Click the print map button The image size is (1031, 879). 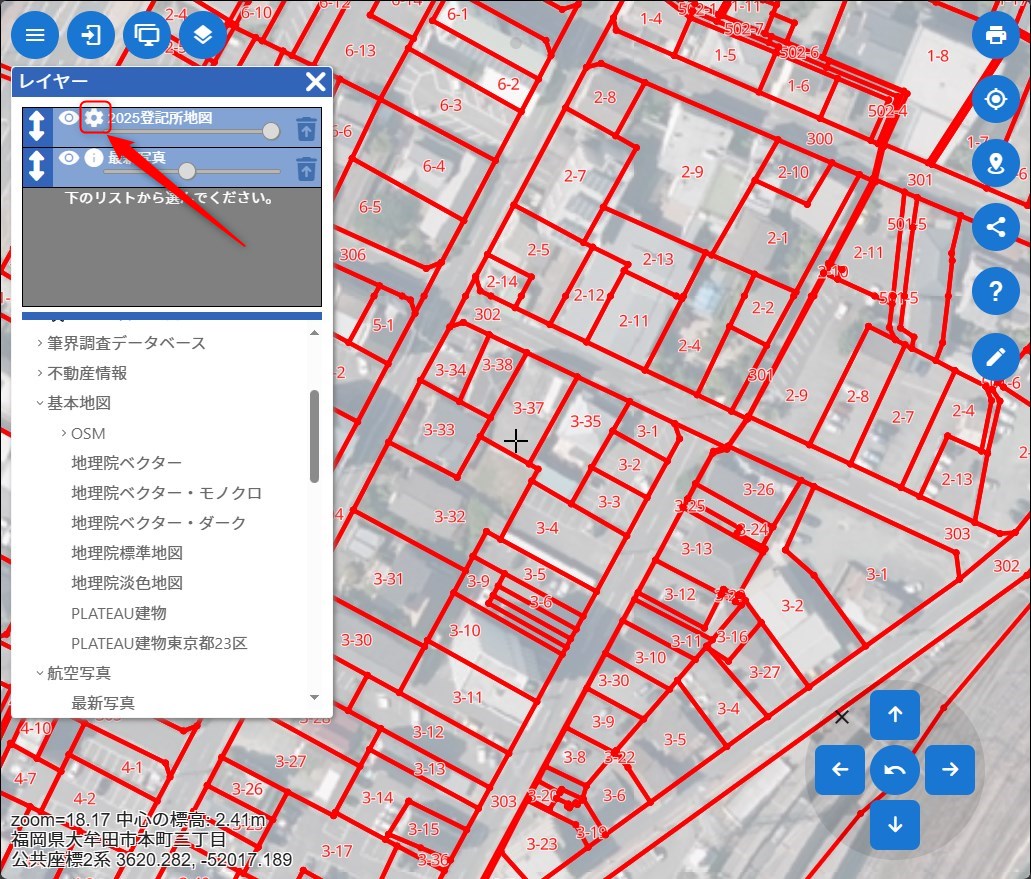[x=995, y=36]
